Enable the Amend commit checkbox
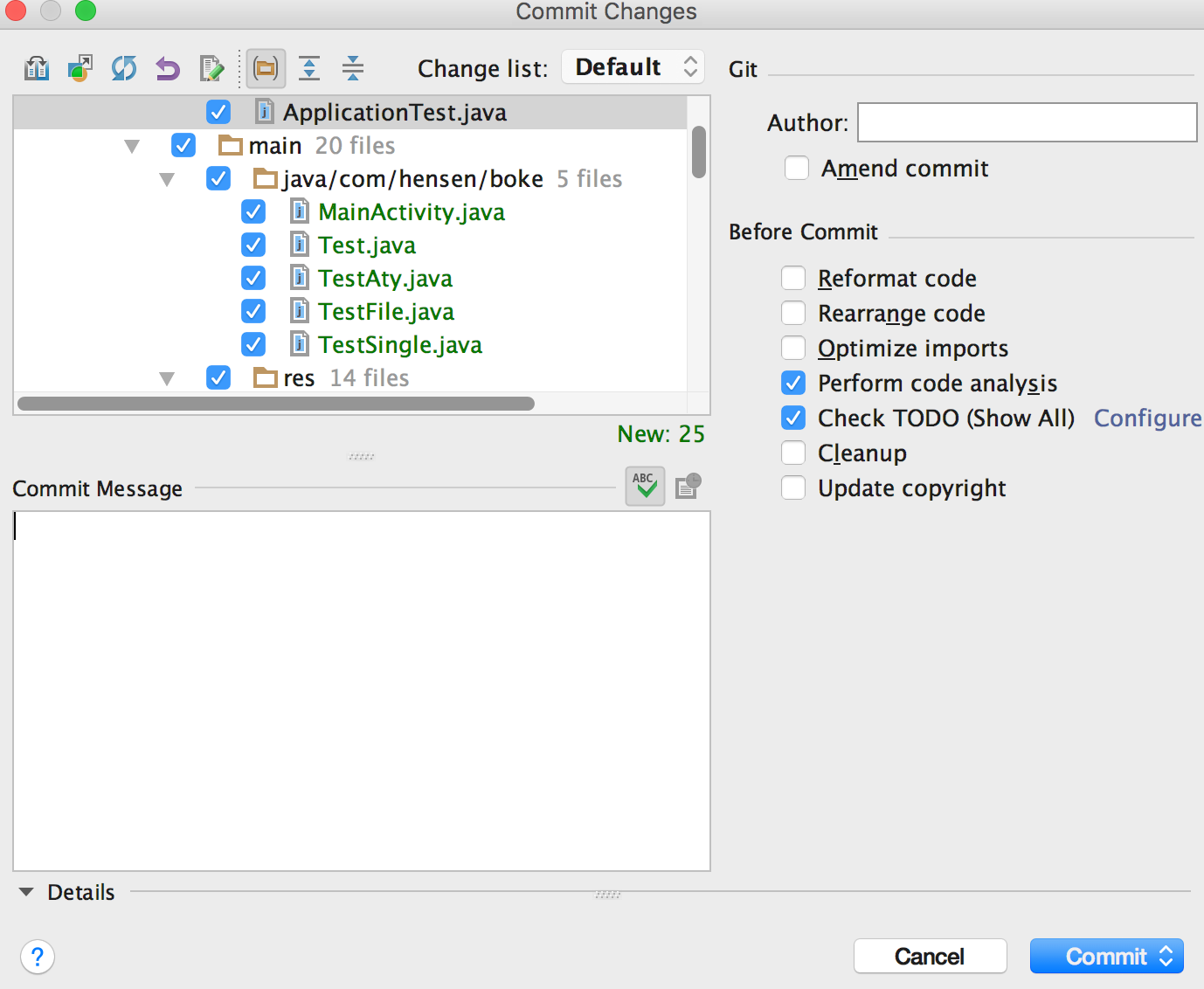Image resolution: width=1204 pixels, height=989 pixels. click(797, 168)
